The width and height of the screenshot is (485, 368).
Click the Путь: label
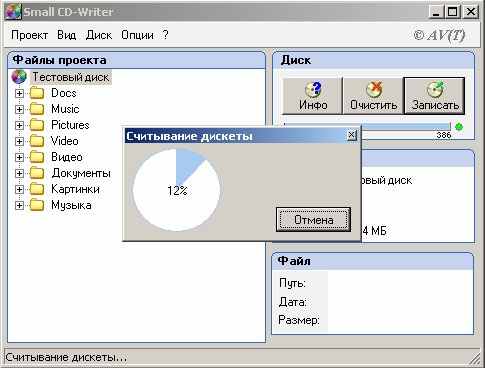click(x=292, y=283)
